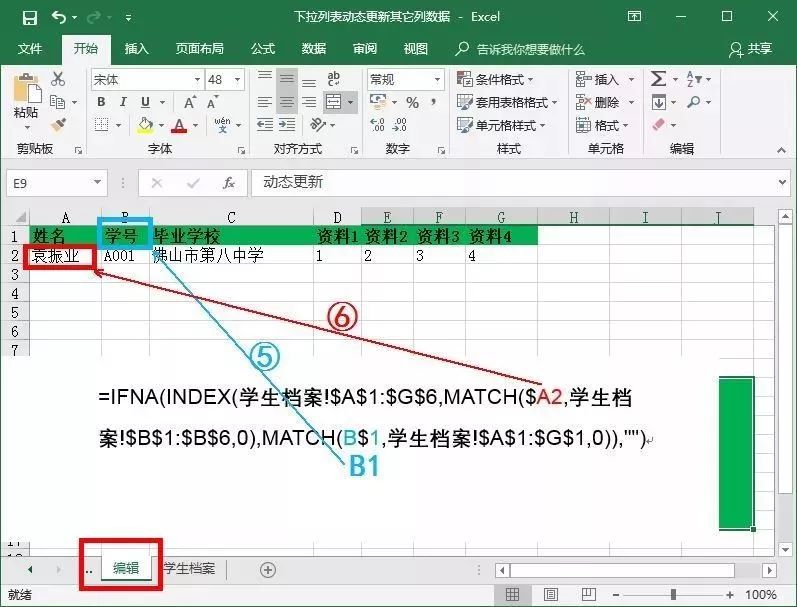Apply red font color A
This screenshot has height=607, width=797.
click(x=179, y=125)
